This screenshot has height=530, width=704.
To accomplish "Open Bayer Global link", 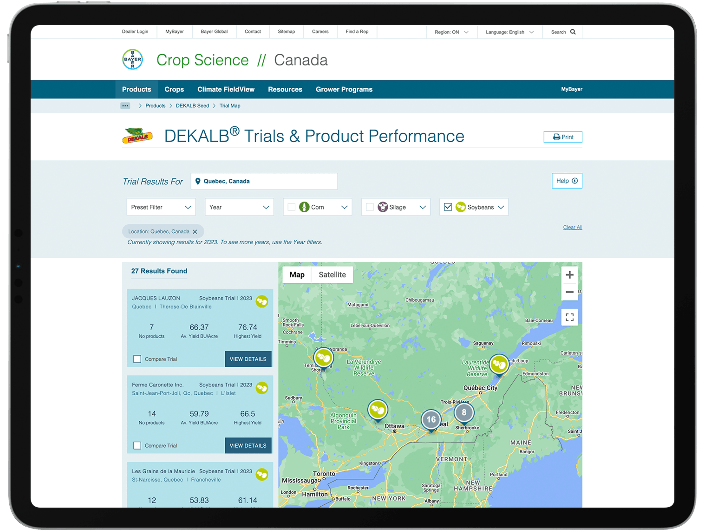I will 214,31.
